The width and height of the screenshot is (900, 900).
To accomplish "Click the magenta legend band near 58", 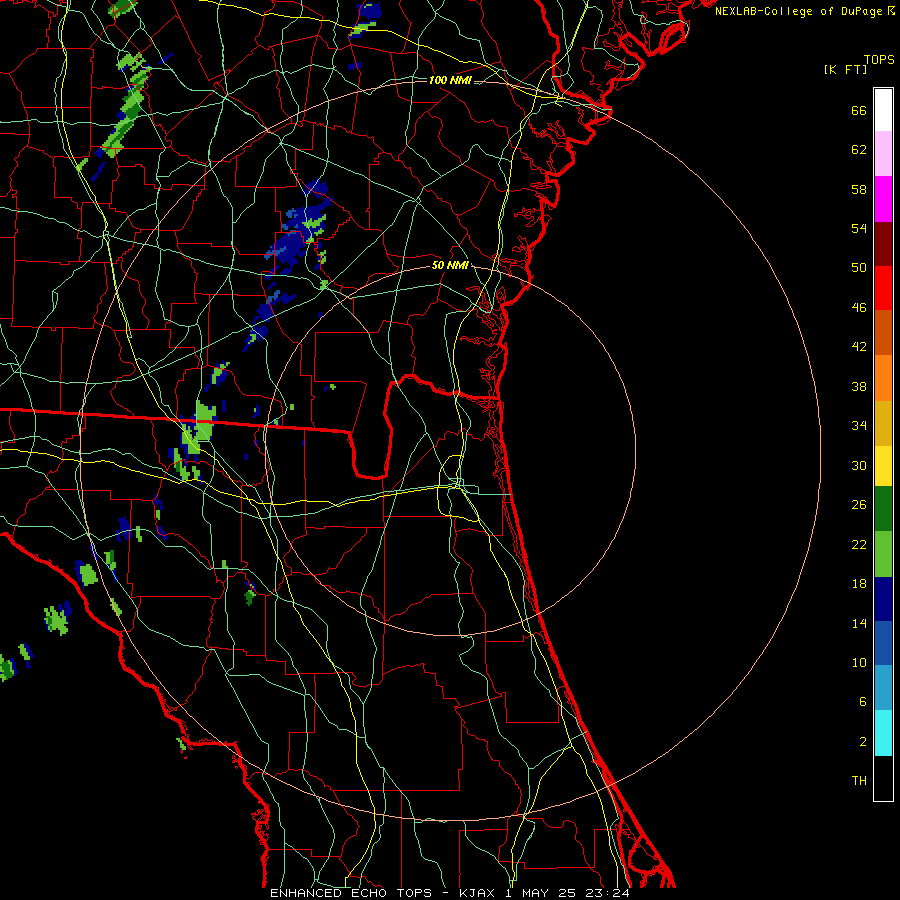I will [883, 199].
